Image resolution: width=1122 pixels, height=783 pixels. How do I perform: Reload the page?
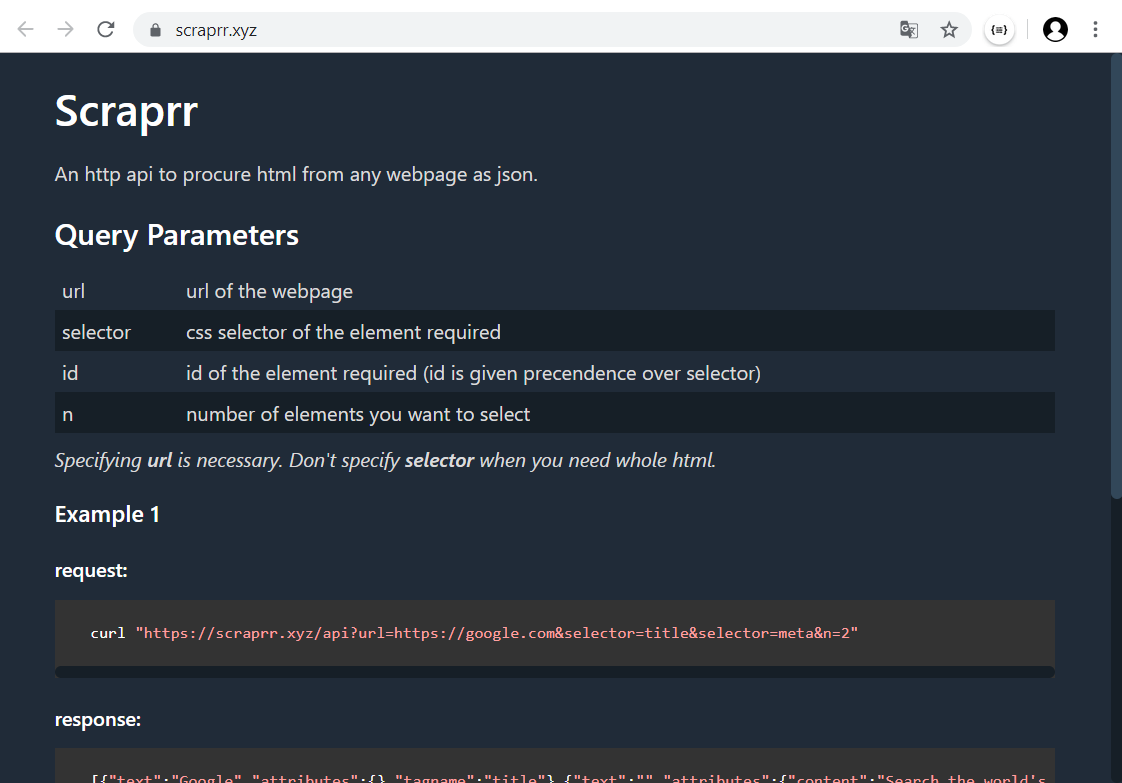106,29
